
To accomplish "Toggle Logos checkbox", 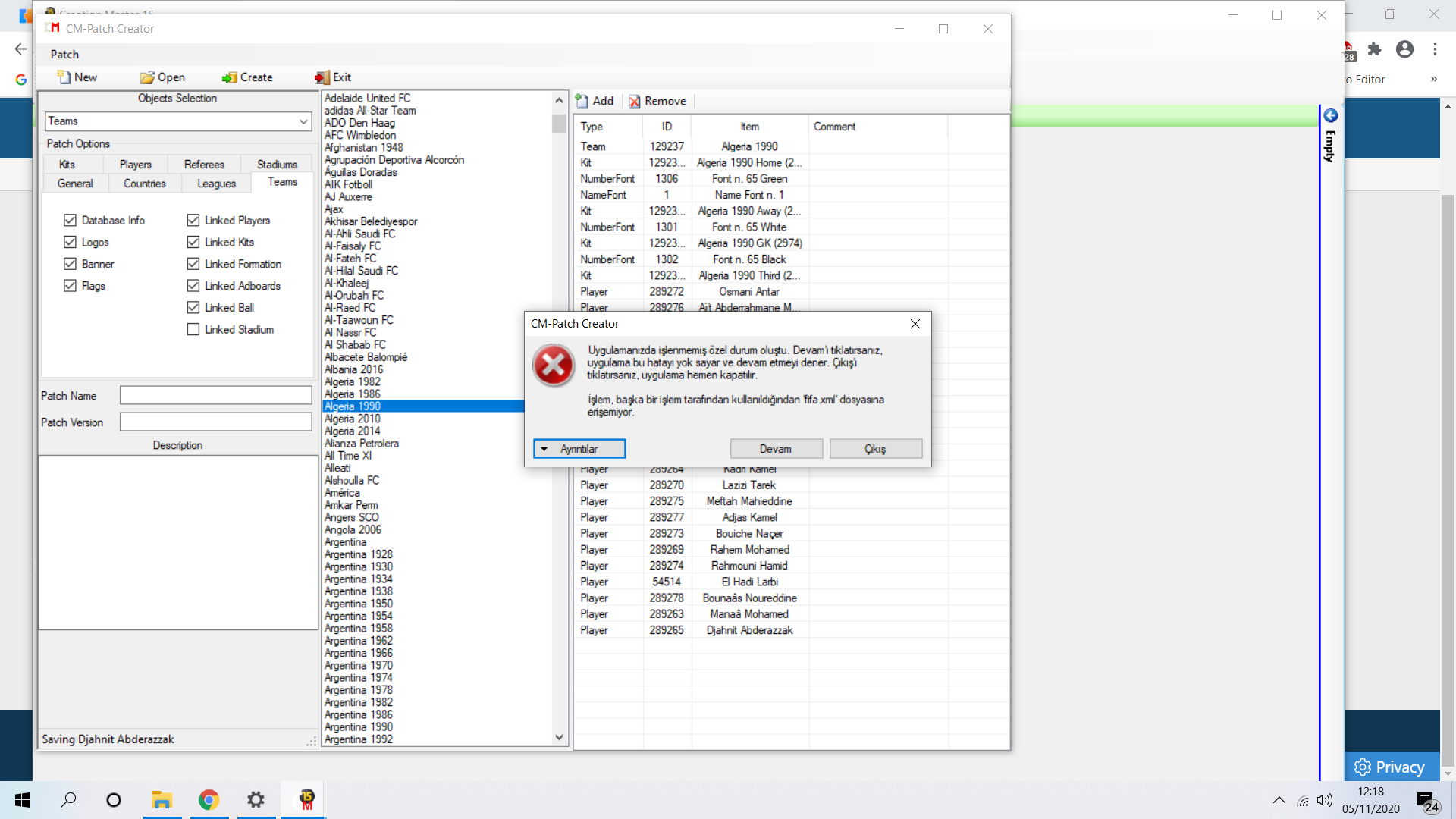I will click(x=70, y=242).
